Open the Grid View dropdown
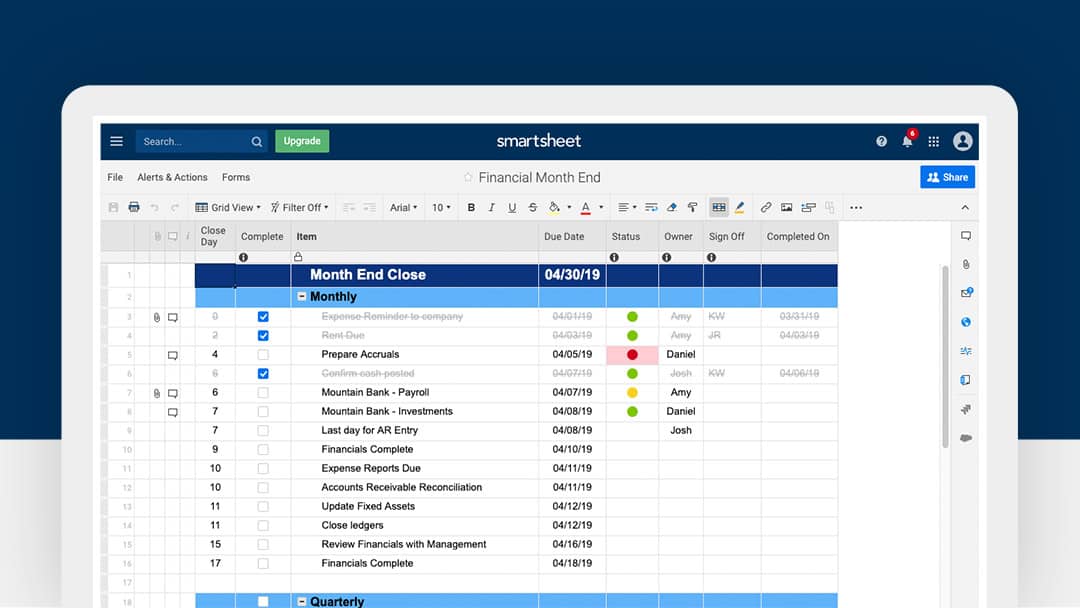1080x608 pixels. 227,207
